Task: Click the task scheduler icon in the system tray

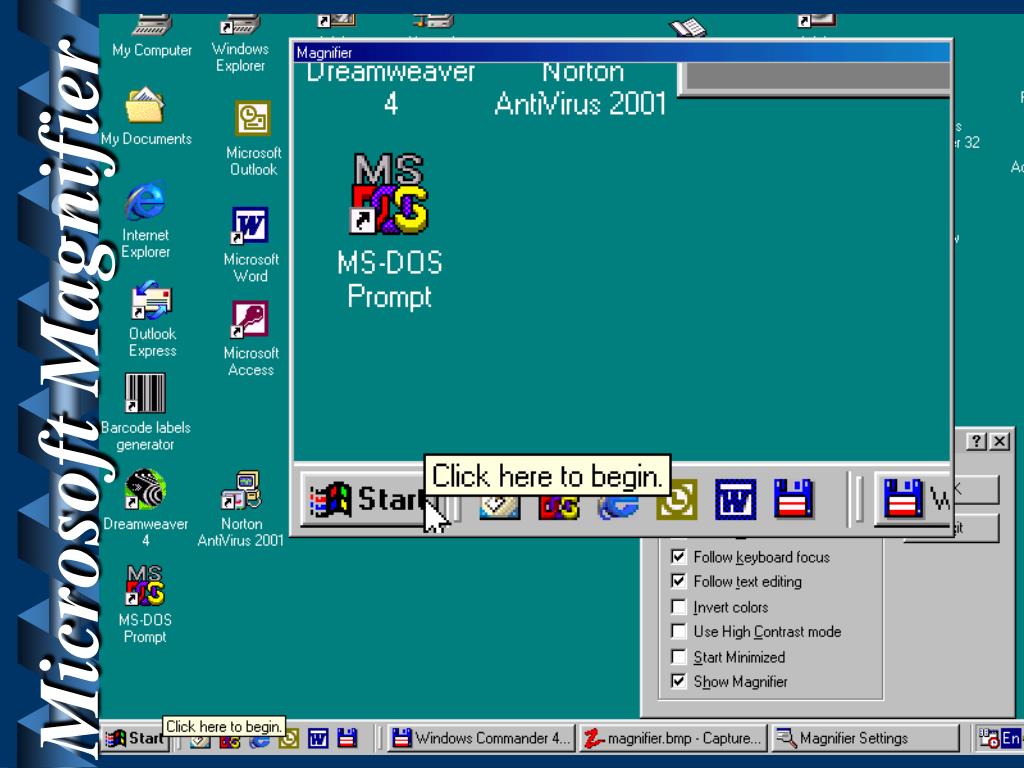Action: [x=988, y=738]
